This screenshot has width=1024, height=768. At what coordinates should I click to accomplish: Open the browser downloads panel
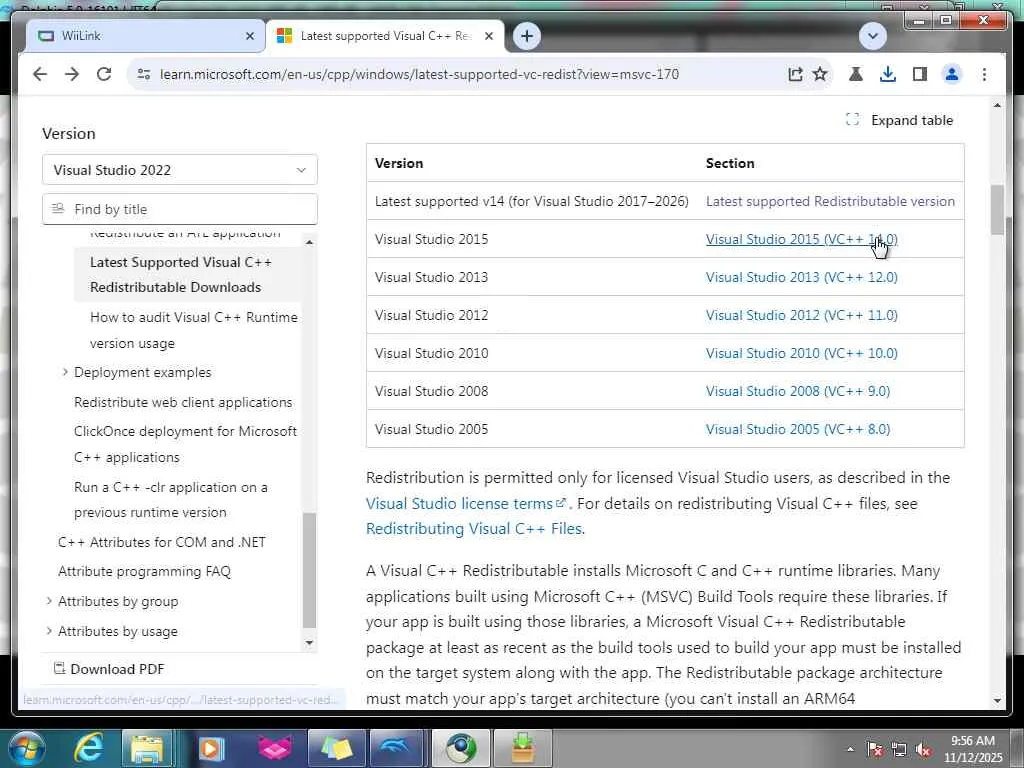(x=888, y=74)
